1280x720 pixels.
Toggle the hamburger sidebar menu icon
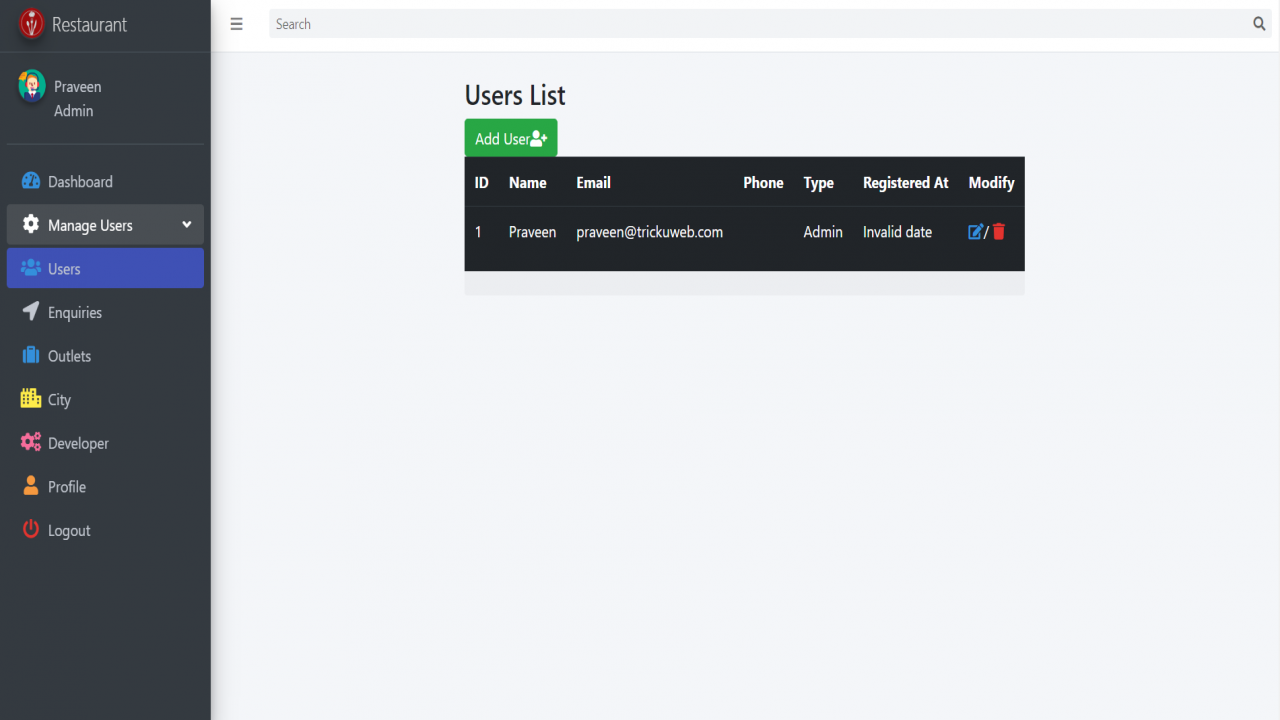point(236,24)
